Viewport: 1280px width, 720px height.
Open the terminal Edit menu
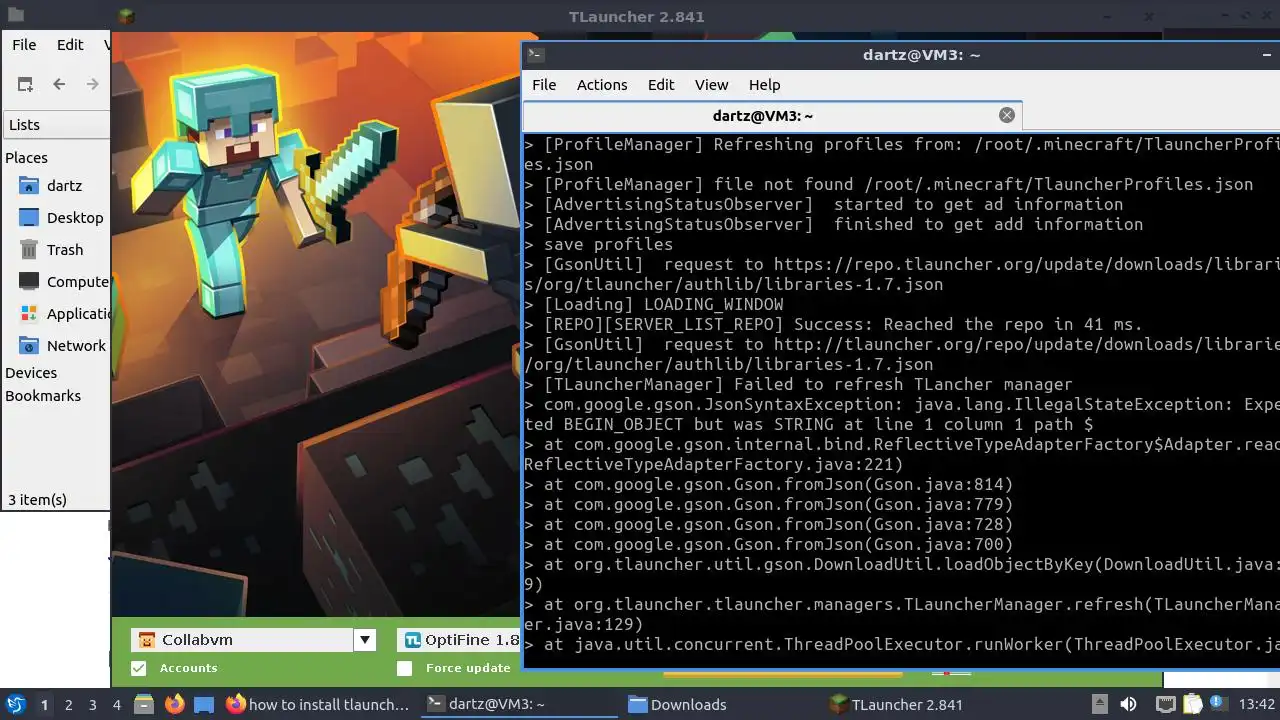click(661, 85)
